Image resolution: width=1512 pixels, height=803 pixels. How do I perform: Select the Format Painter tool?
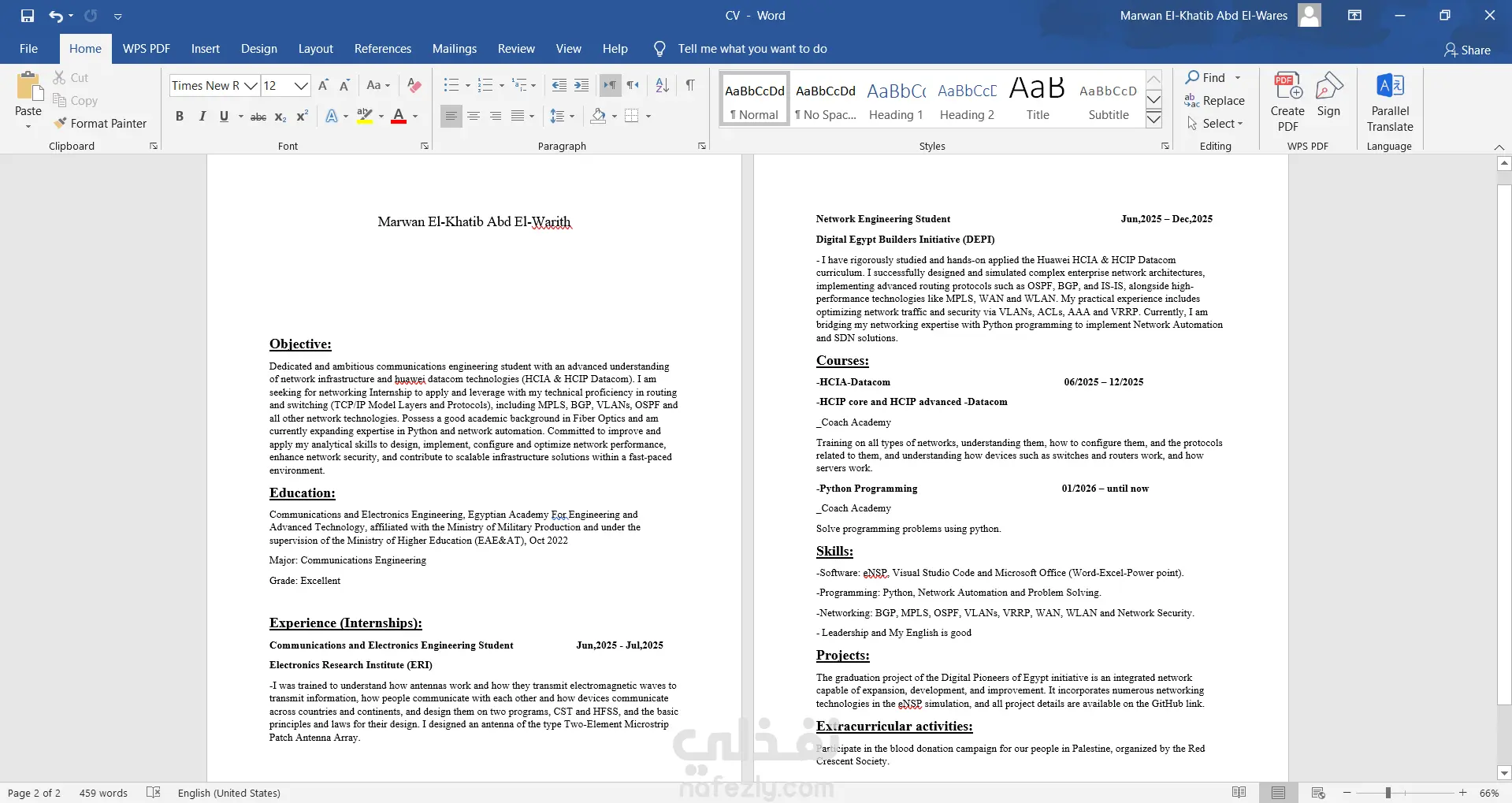coord(100,123)
